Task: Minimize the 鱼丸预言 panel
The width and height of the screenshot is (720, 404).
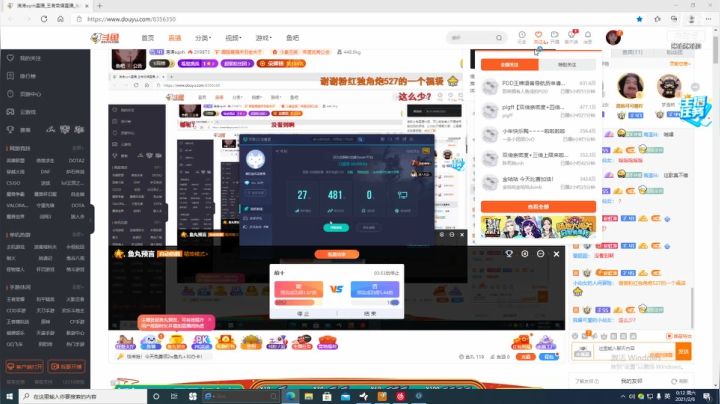Action: tap(540, 253)
